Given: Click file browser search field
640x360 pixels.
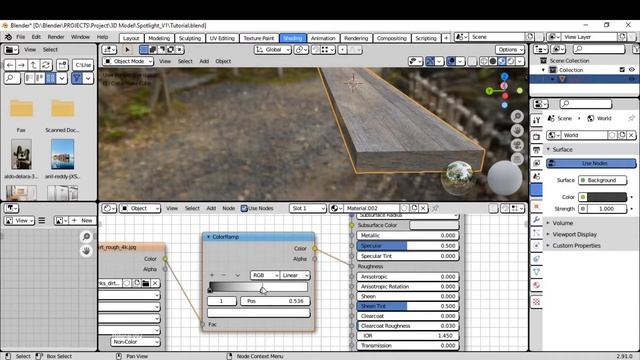Looking at the screenshot, I should [x=12, y=78].
